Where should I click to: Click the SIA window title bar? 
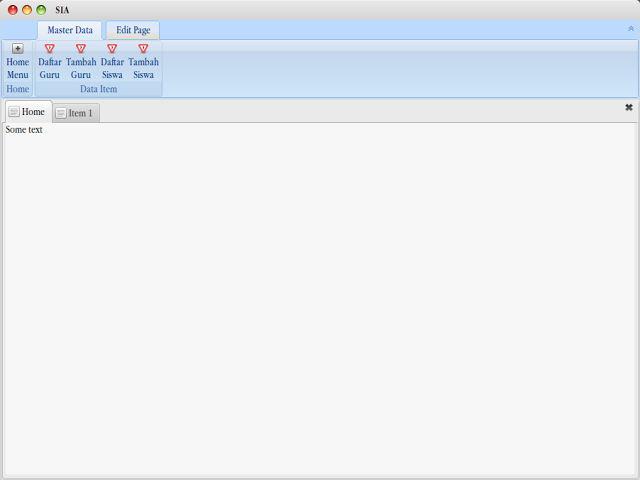(320, 10)
